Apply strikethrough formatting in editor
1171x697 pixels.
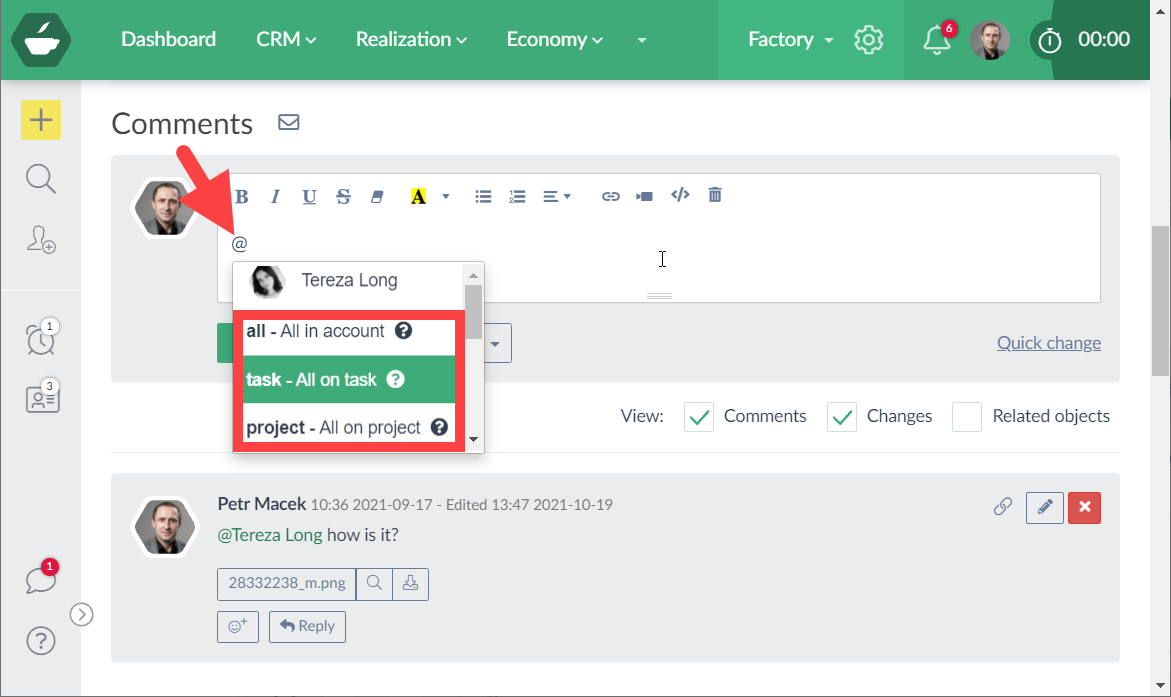tap(343, 196)
